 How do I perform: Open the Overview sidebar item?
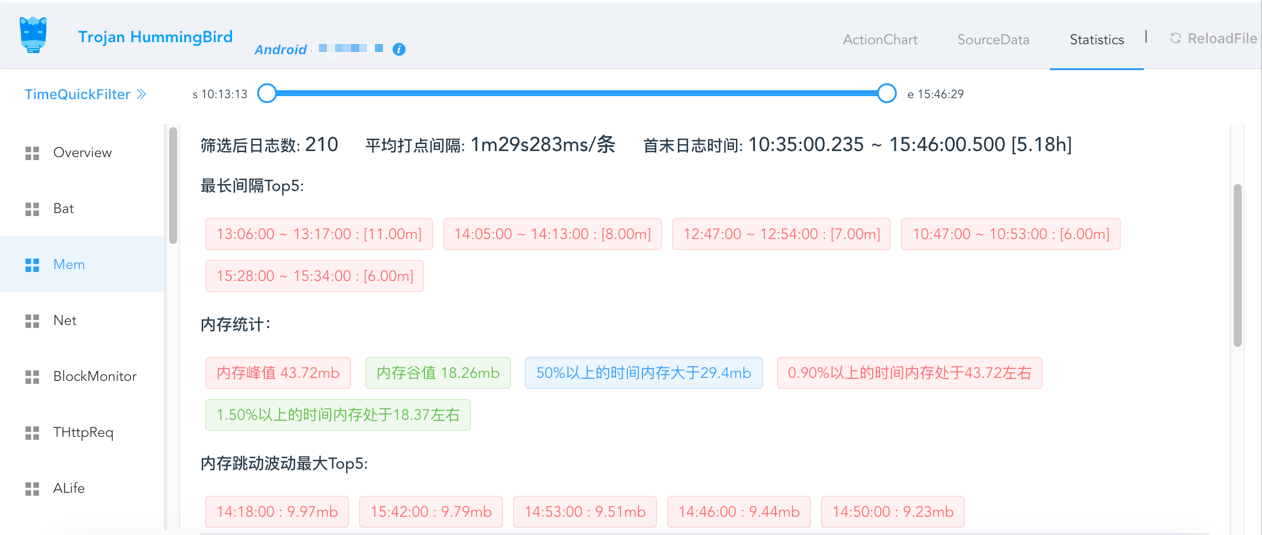(82, 153)
